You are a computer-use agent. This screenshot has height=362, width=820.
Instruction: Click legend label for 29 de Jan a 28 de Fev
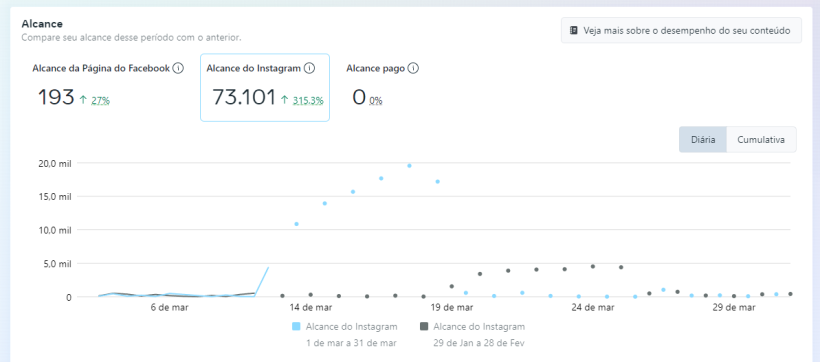pos(479,343)
